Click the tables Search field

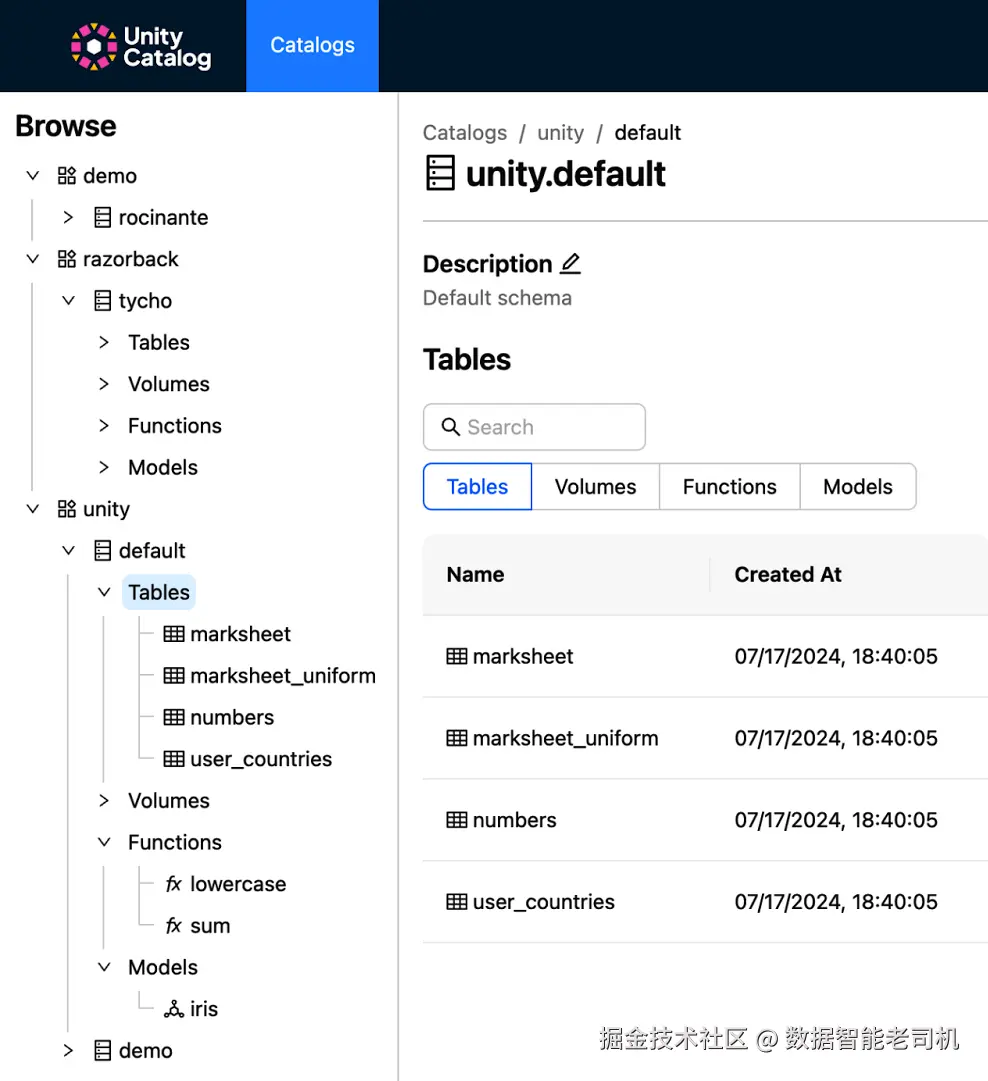(x=534, y=427)
